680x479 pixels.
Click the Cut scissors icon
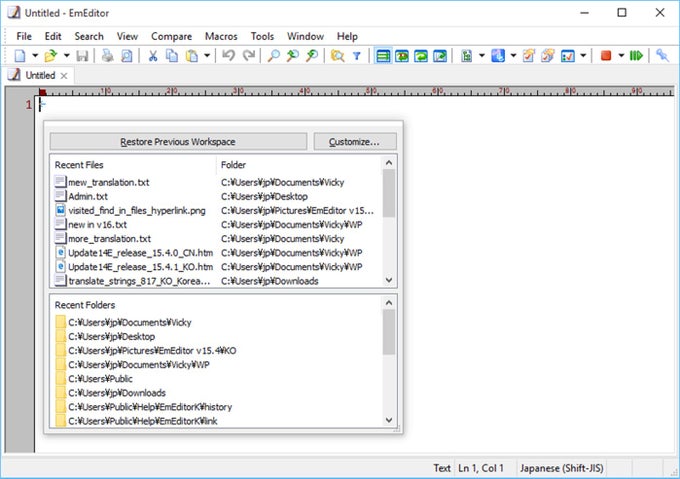153,55
